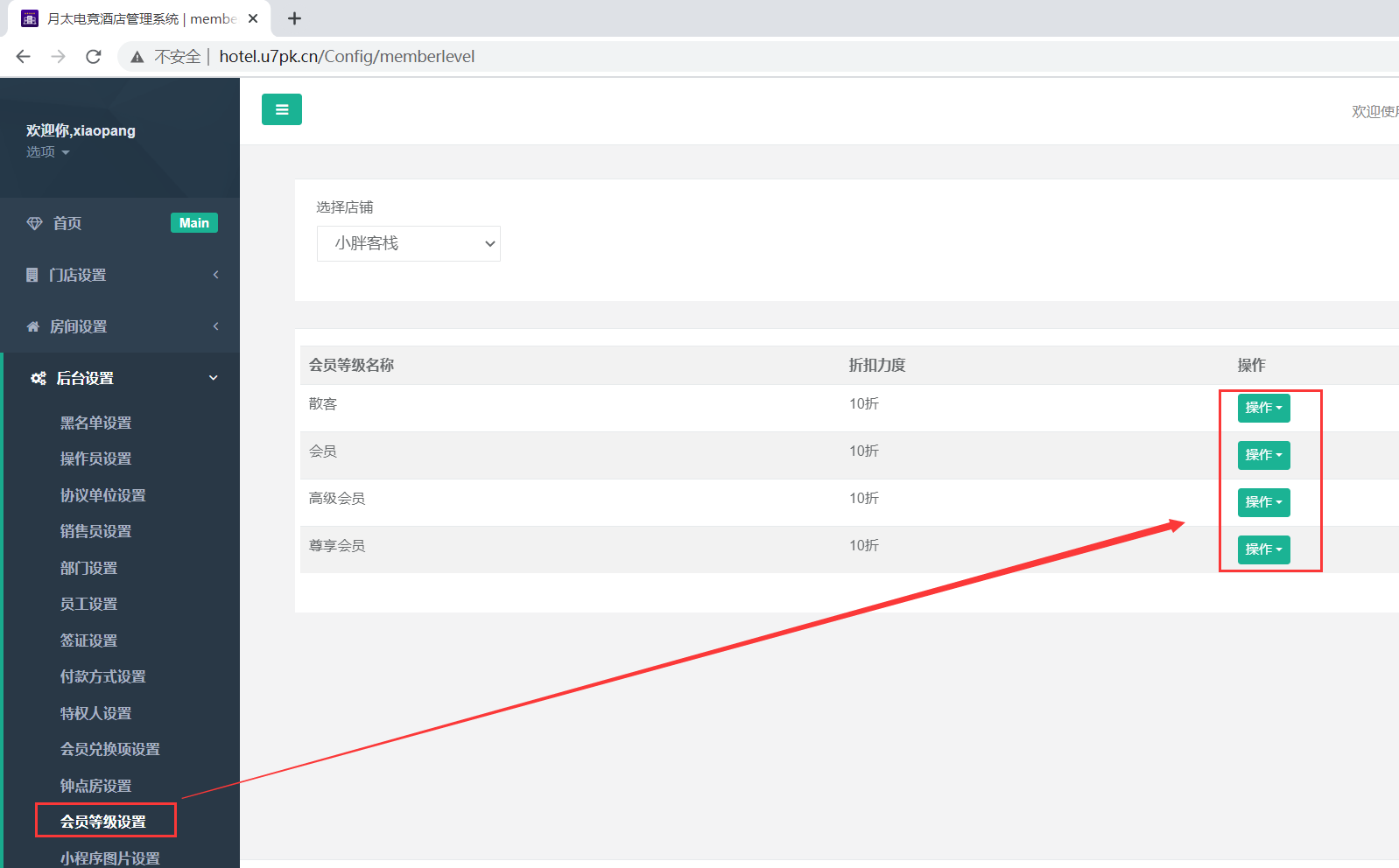
Task: Open a new browser tab
Action: coord(294,18)
